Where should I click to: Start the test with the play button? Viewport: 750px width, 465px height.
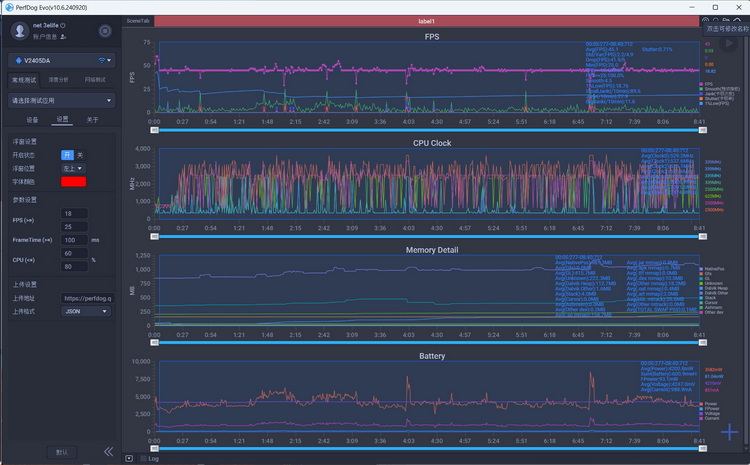[x=728, y=44]
